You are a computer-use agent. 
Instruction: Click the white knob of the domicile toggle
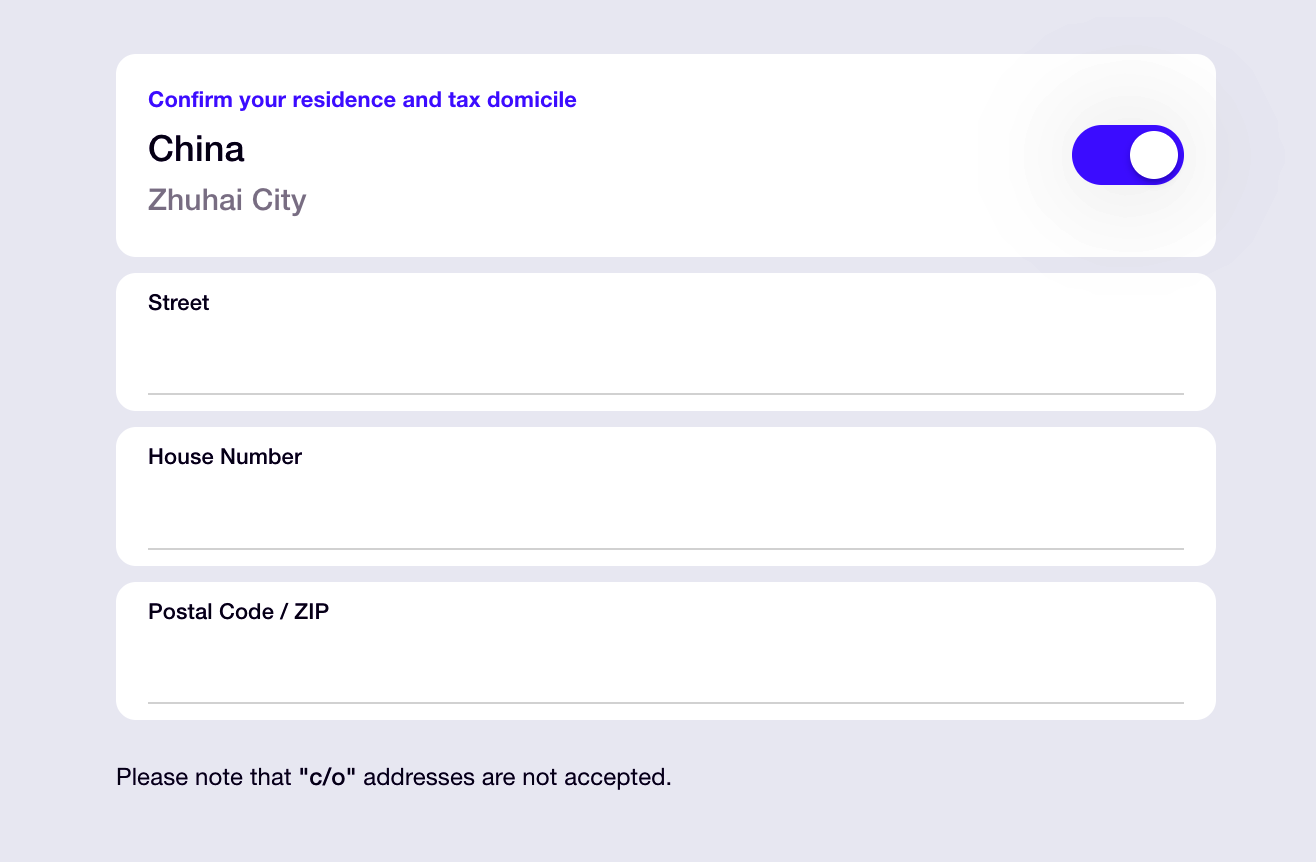coord(1154,155)
